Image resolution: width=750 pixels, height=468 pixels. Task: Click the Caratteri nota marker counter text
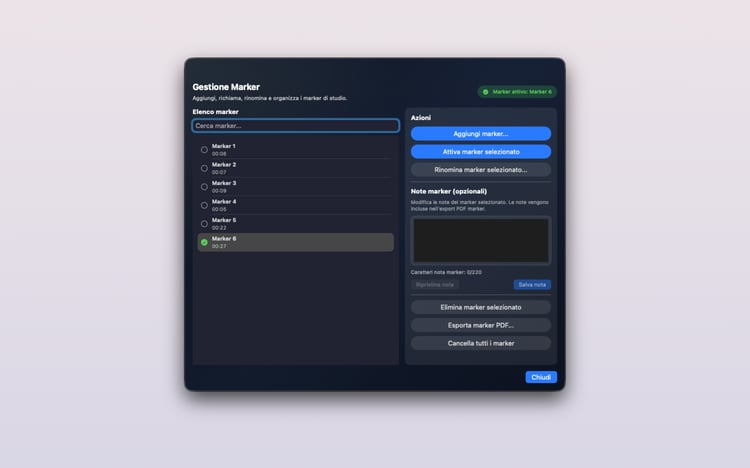coord(446,272)
